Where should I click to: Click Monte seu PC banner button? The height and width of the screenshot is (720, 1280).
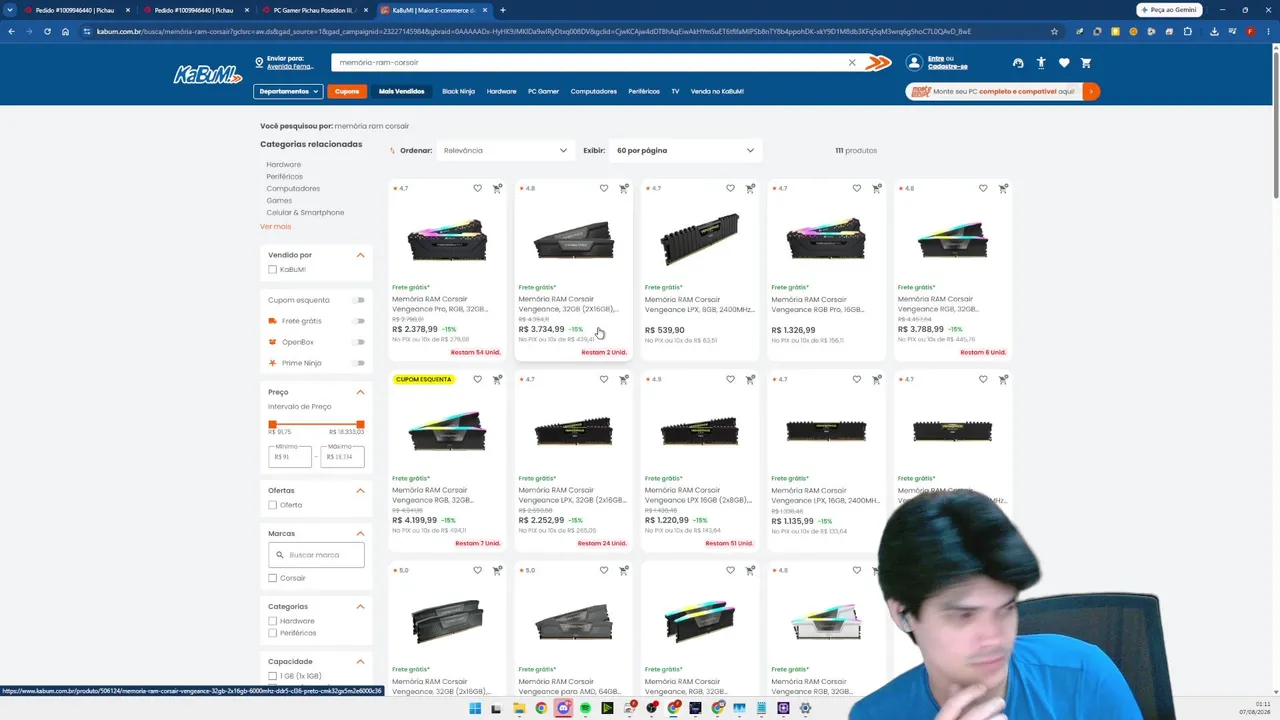(x=1002, y=91)
